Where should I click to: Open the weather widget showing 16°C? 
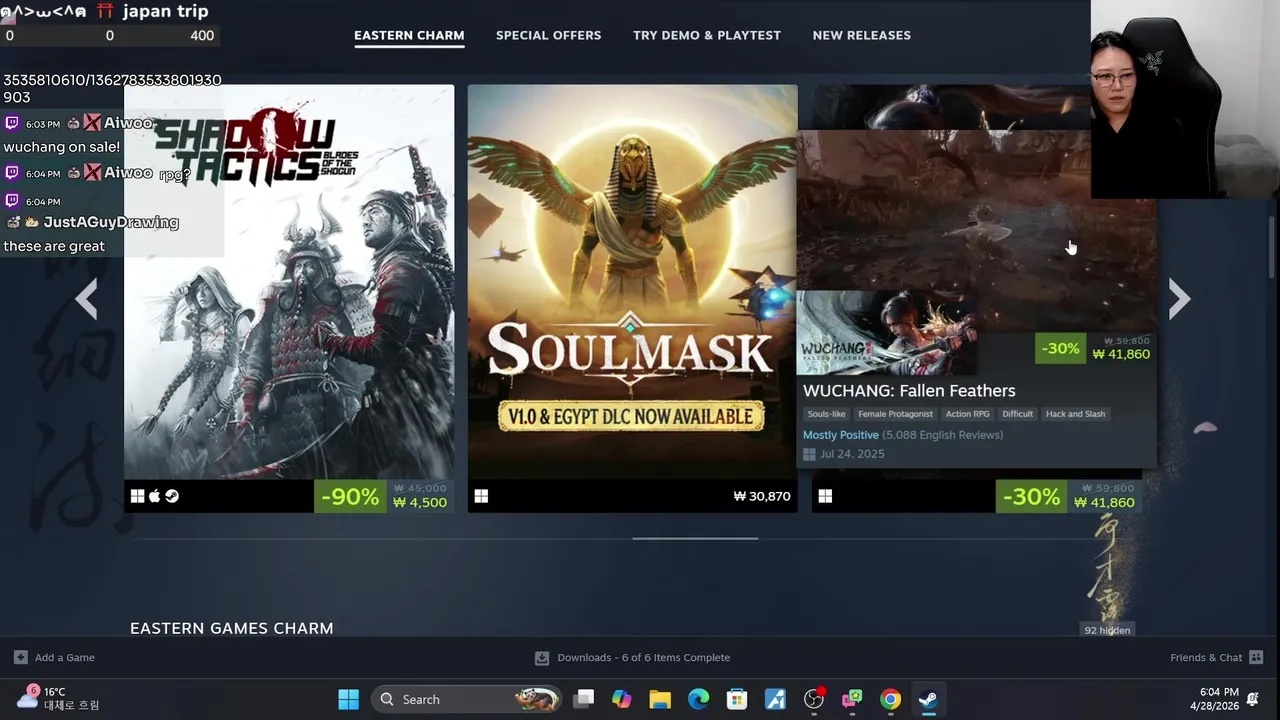(x=58, y=698)
